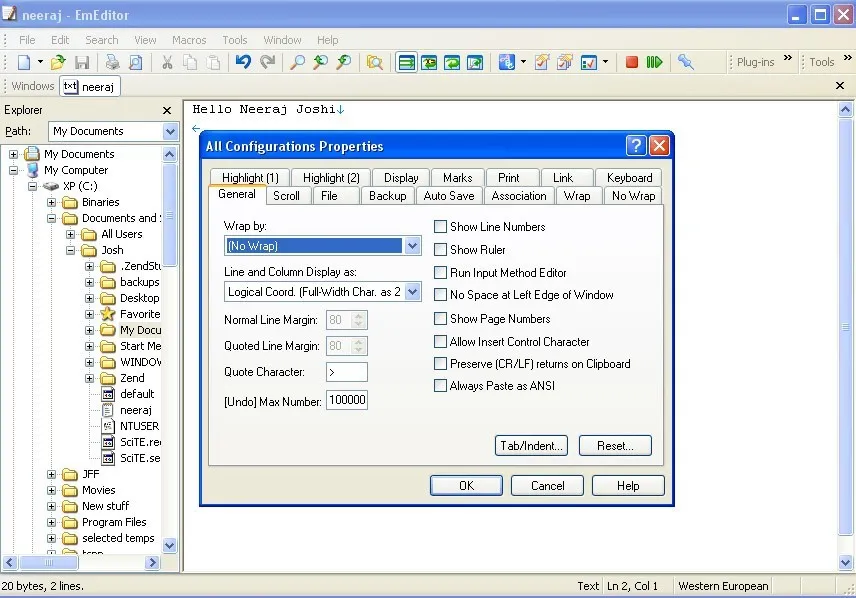This screenshot has height=598, width=856.
Task: Select the neeraj document tab
Action: (90, 86)
